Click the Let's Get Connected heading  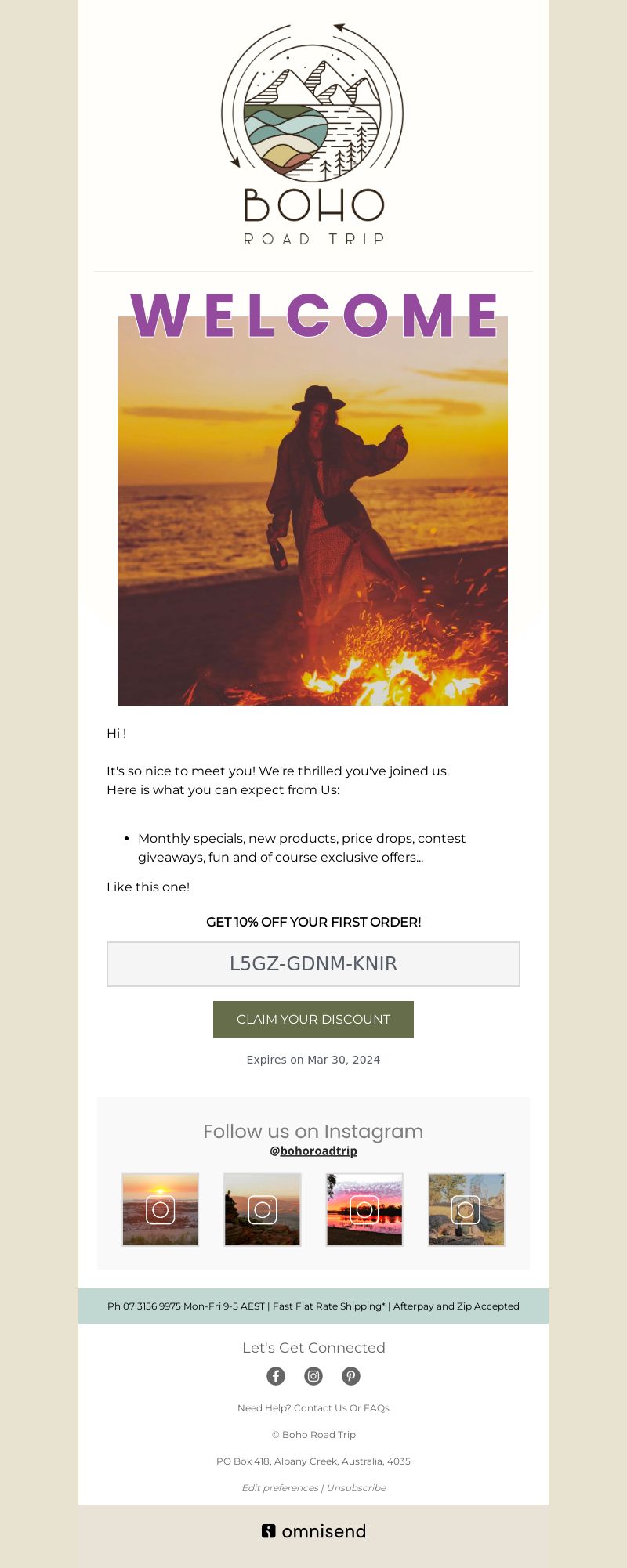coord(313,1347)
